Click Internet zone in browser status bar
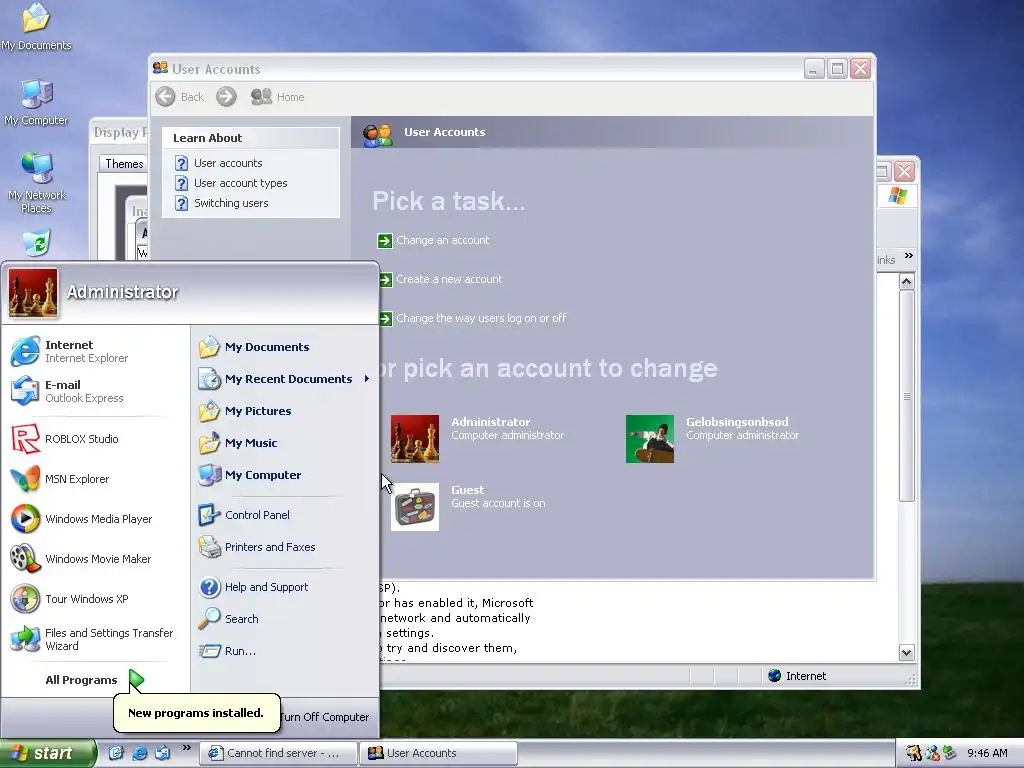The image size is (1024, 768). [x=797, y=676]
